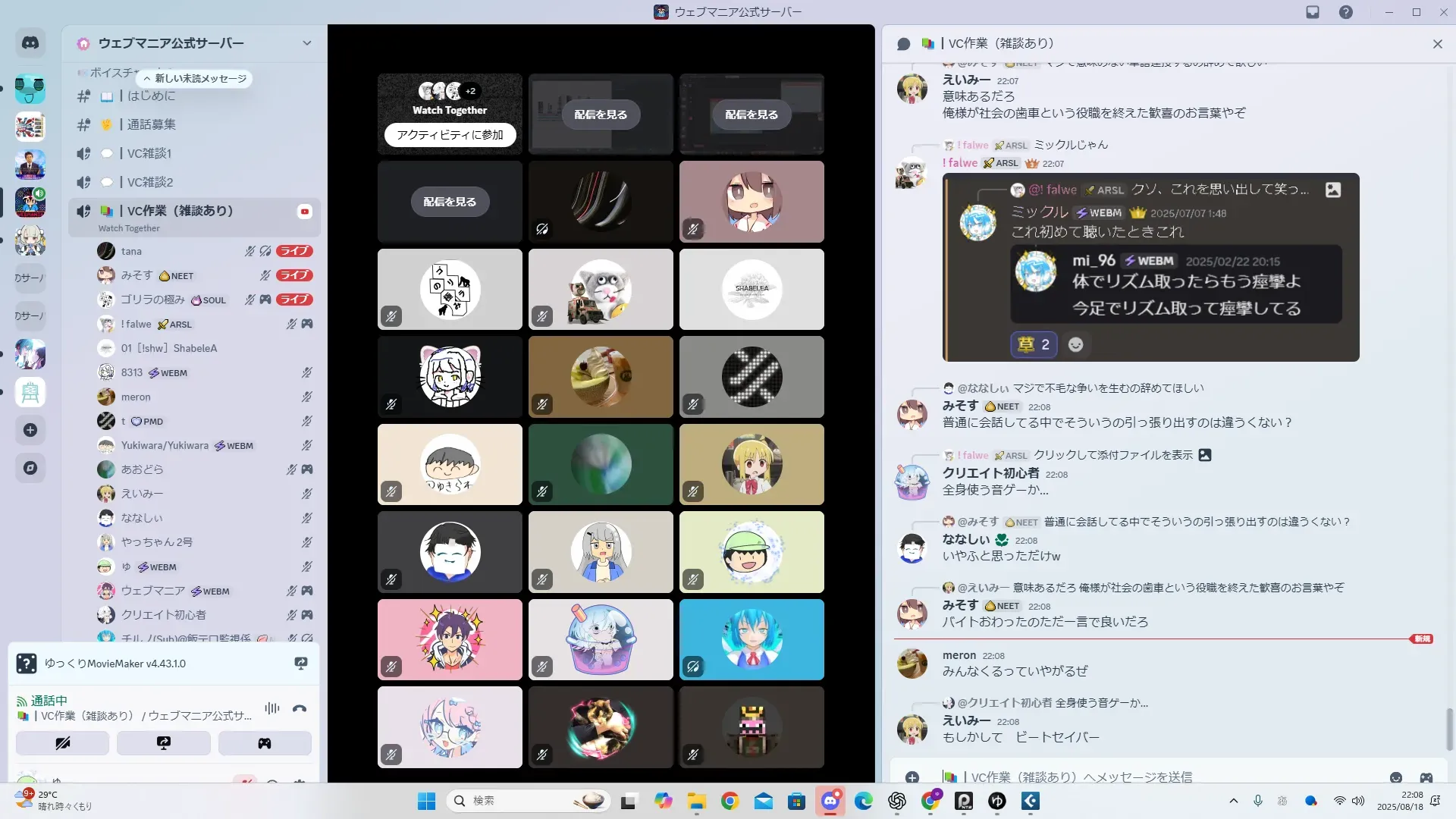Click the アクティビティに参加 button

click(450, 134)
